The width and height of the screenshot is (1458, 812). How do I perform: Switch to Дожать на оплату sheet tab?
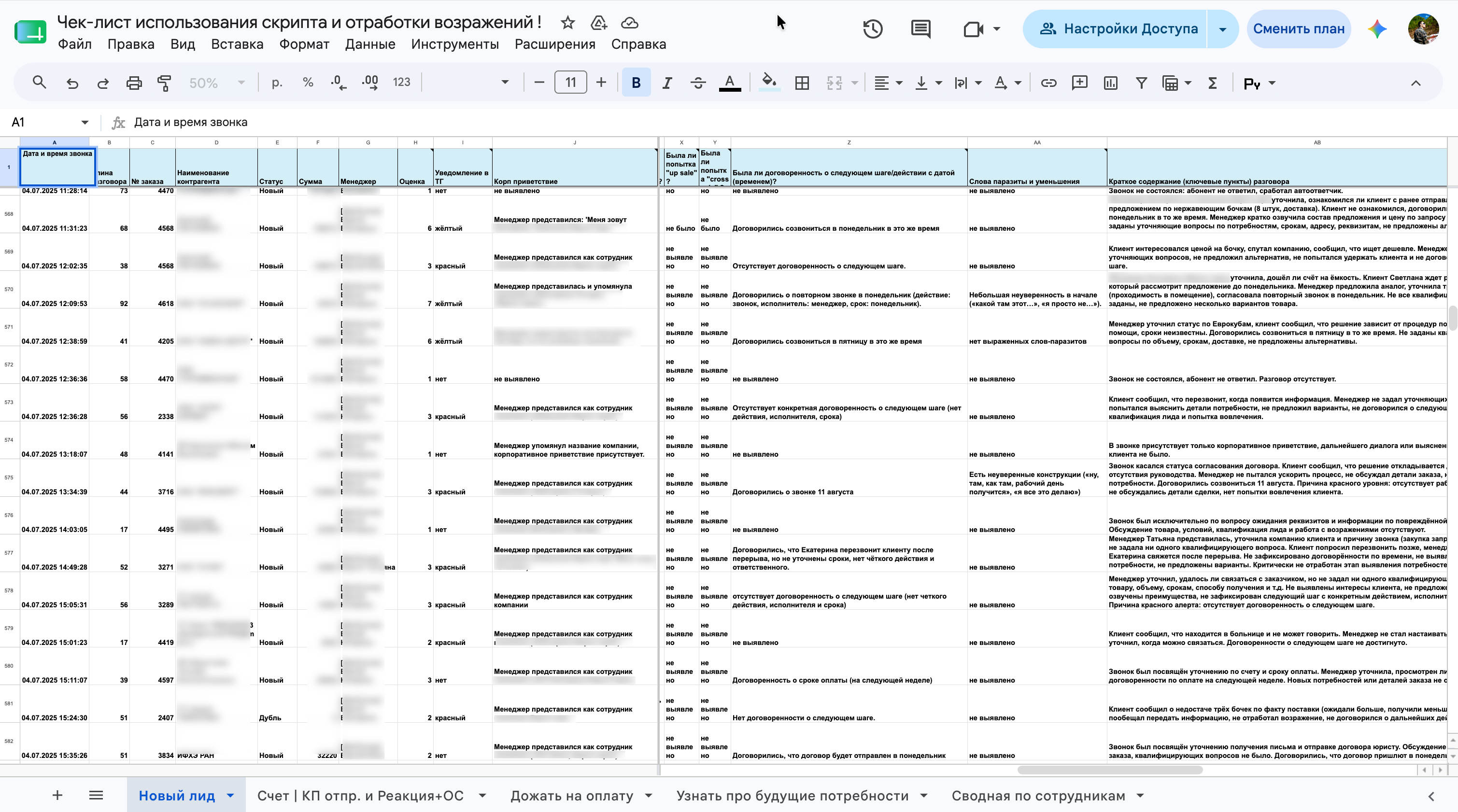(572, 795)
